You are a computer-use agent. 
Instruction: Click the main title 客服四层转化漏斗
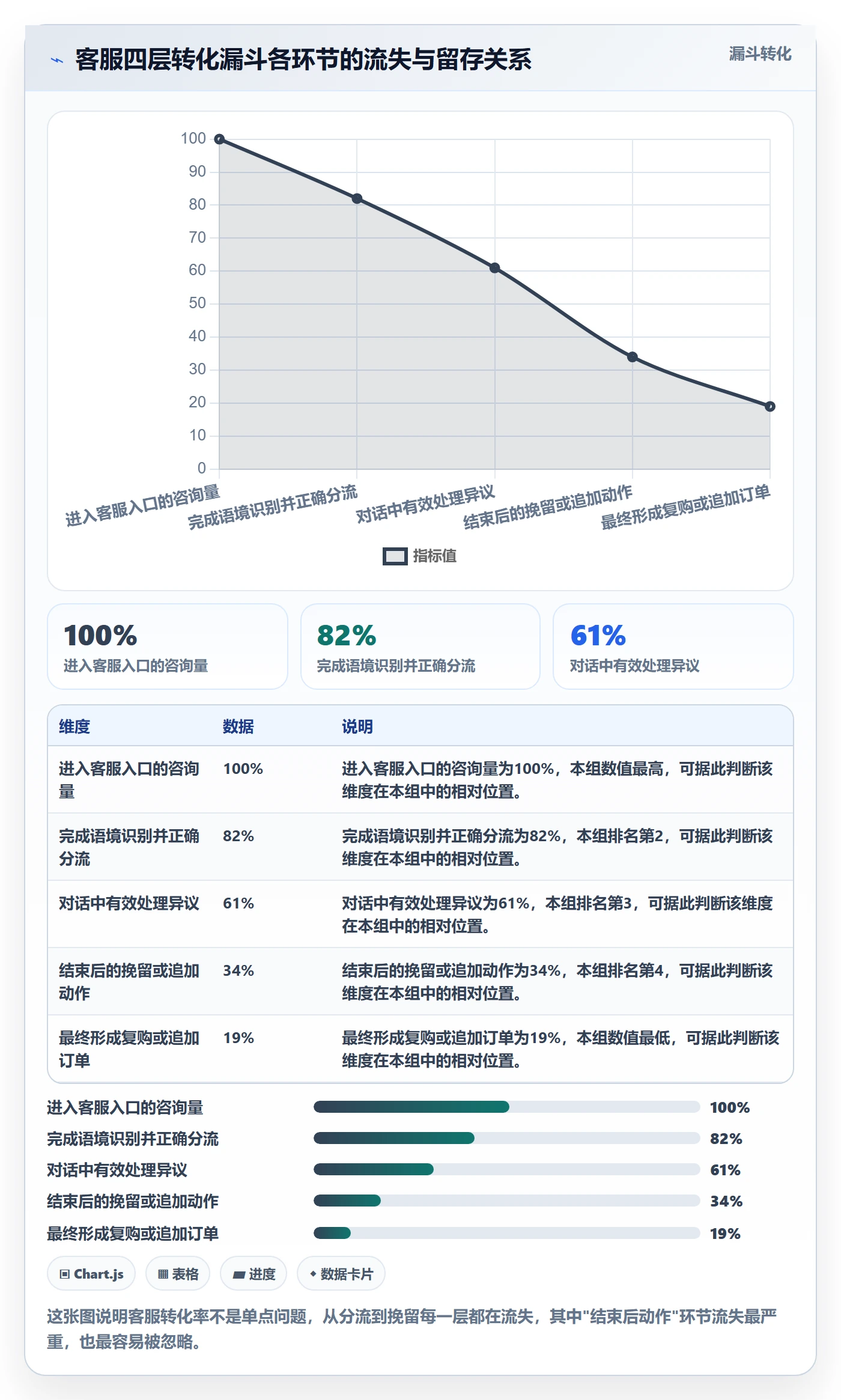(x=303, y=59)
